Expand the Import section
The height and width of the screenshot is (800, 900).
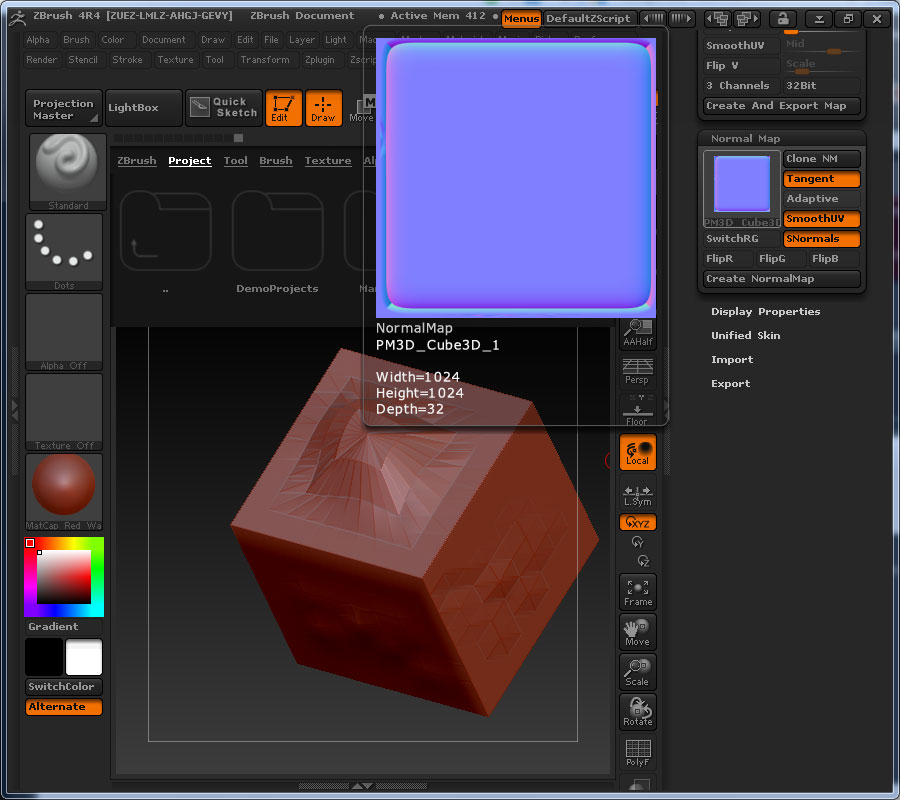(x=732, y=359)
